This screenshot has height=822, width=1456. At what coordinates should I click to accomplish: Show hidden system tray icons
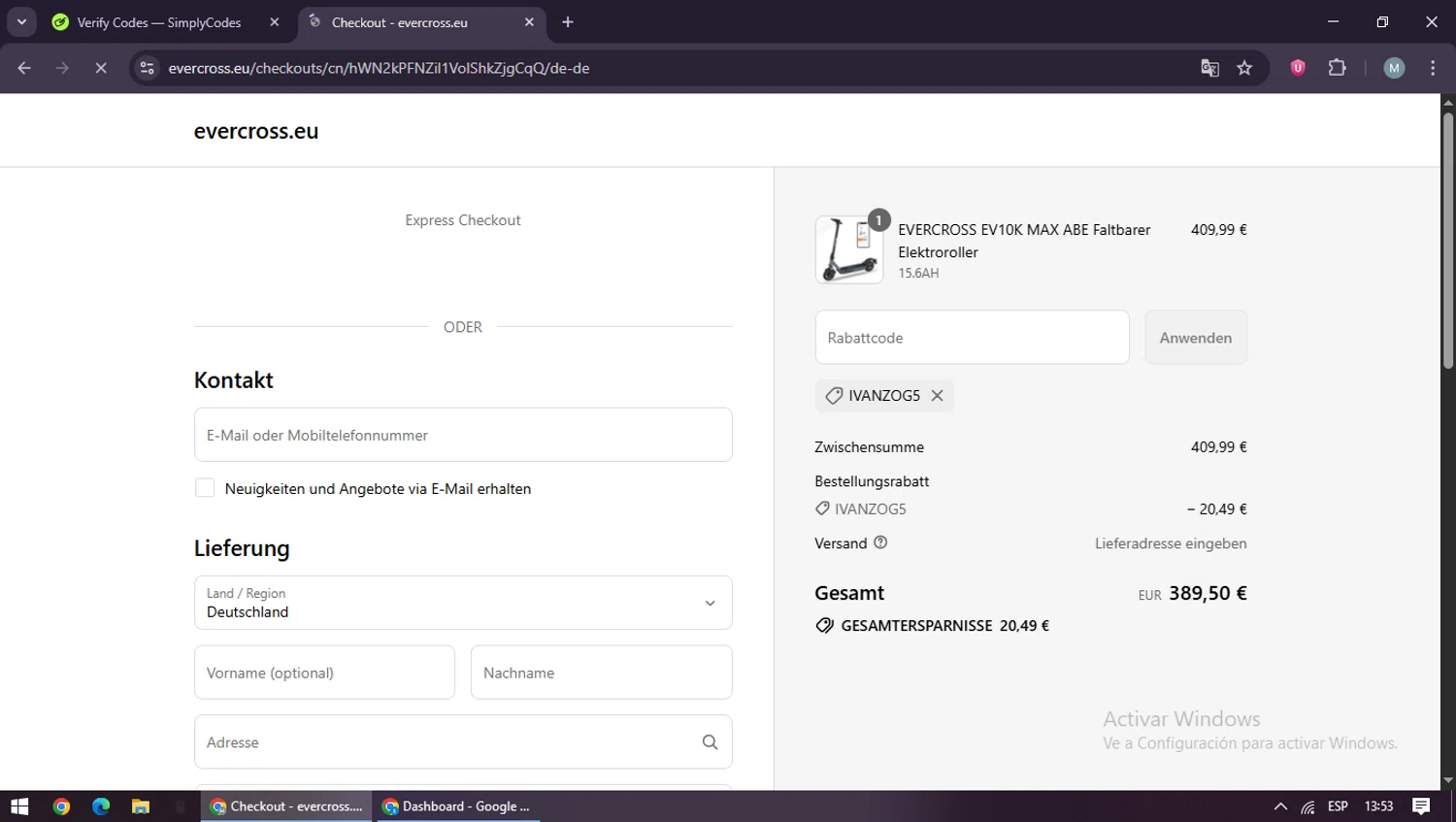click(x=1280, y=806)
